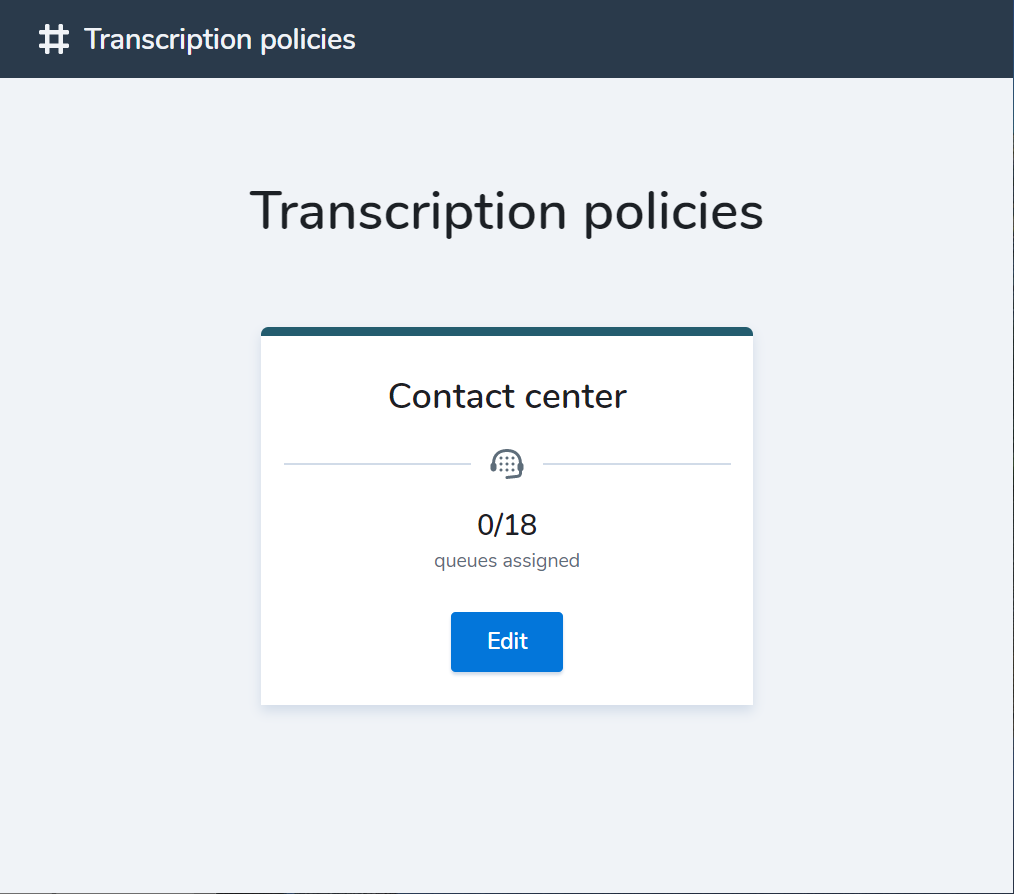Click the queues assigned counter showing 0/18

507,524
